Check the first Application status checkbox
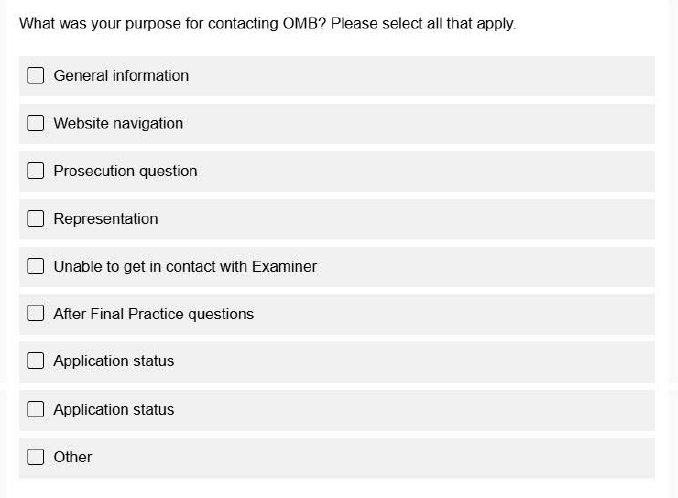Viewport: 678px width, 498px height. [36, 361]
